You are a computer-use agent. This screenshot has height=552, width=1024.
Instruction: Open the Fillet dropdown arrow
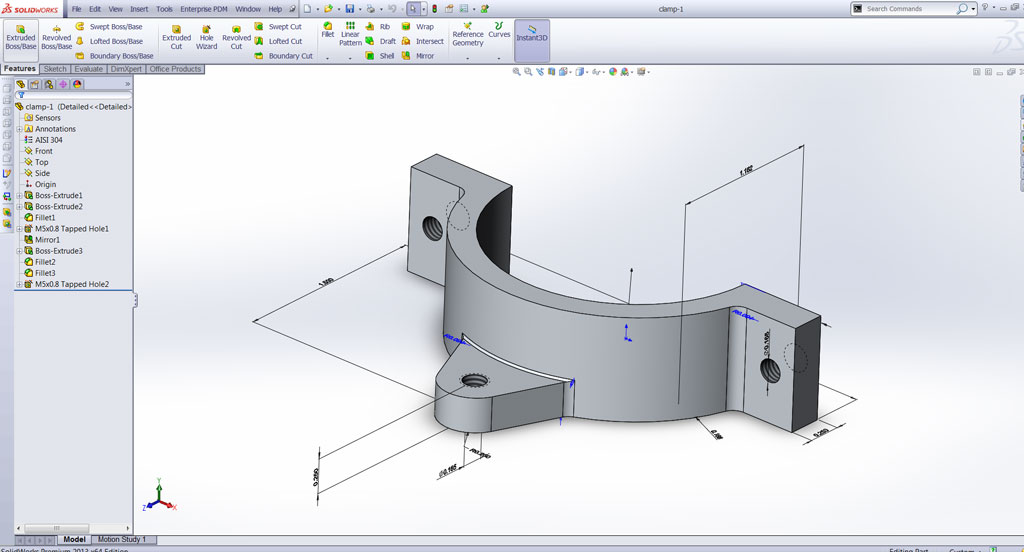(x=328, y=59)
